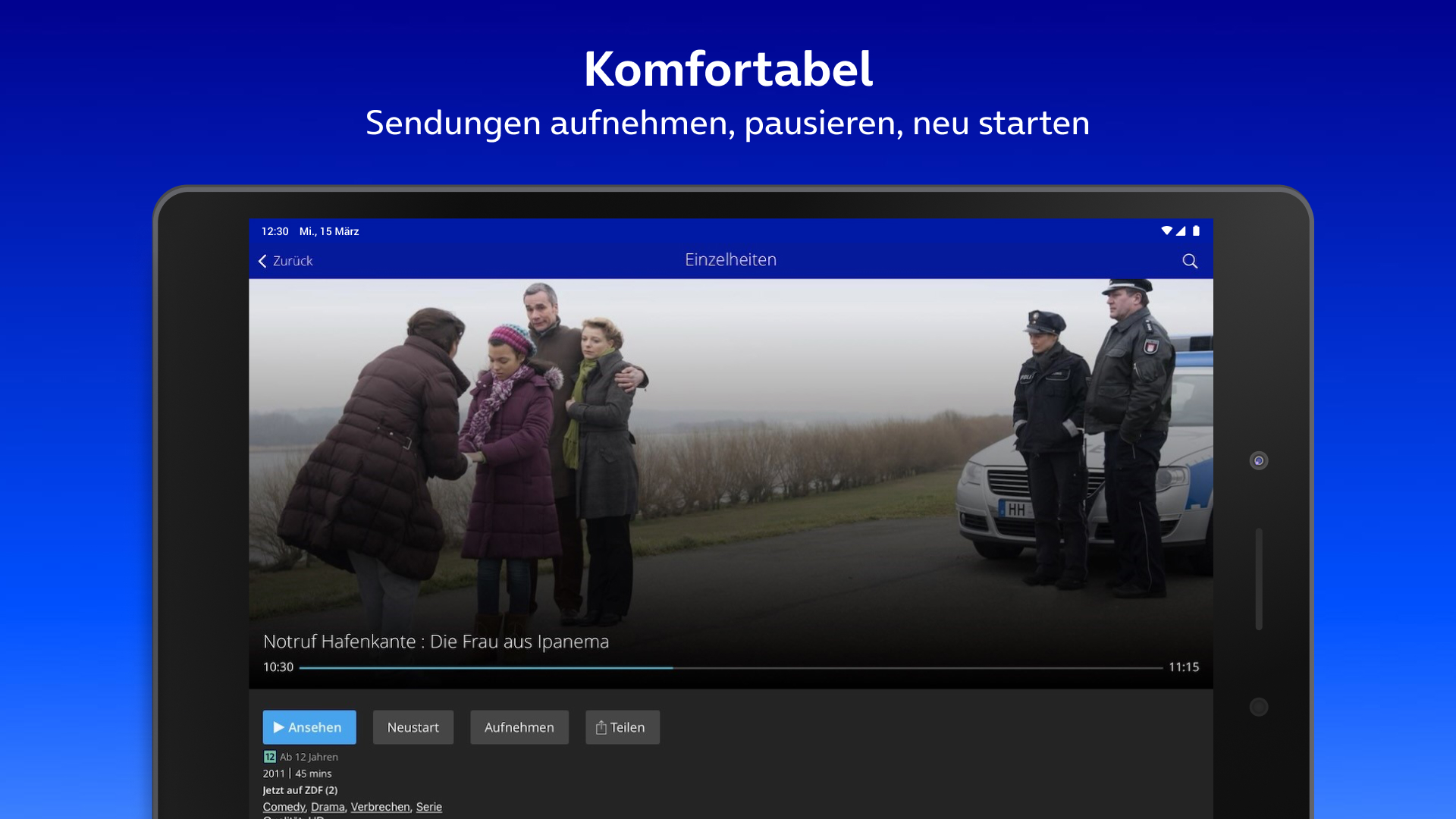Tap the Wi-Fi indicator in the status bar
This screenshot has height=819, width=1456.
tap(1167, 231)
